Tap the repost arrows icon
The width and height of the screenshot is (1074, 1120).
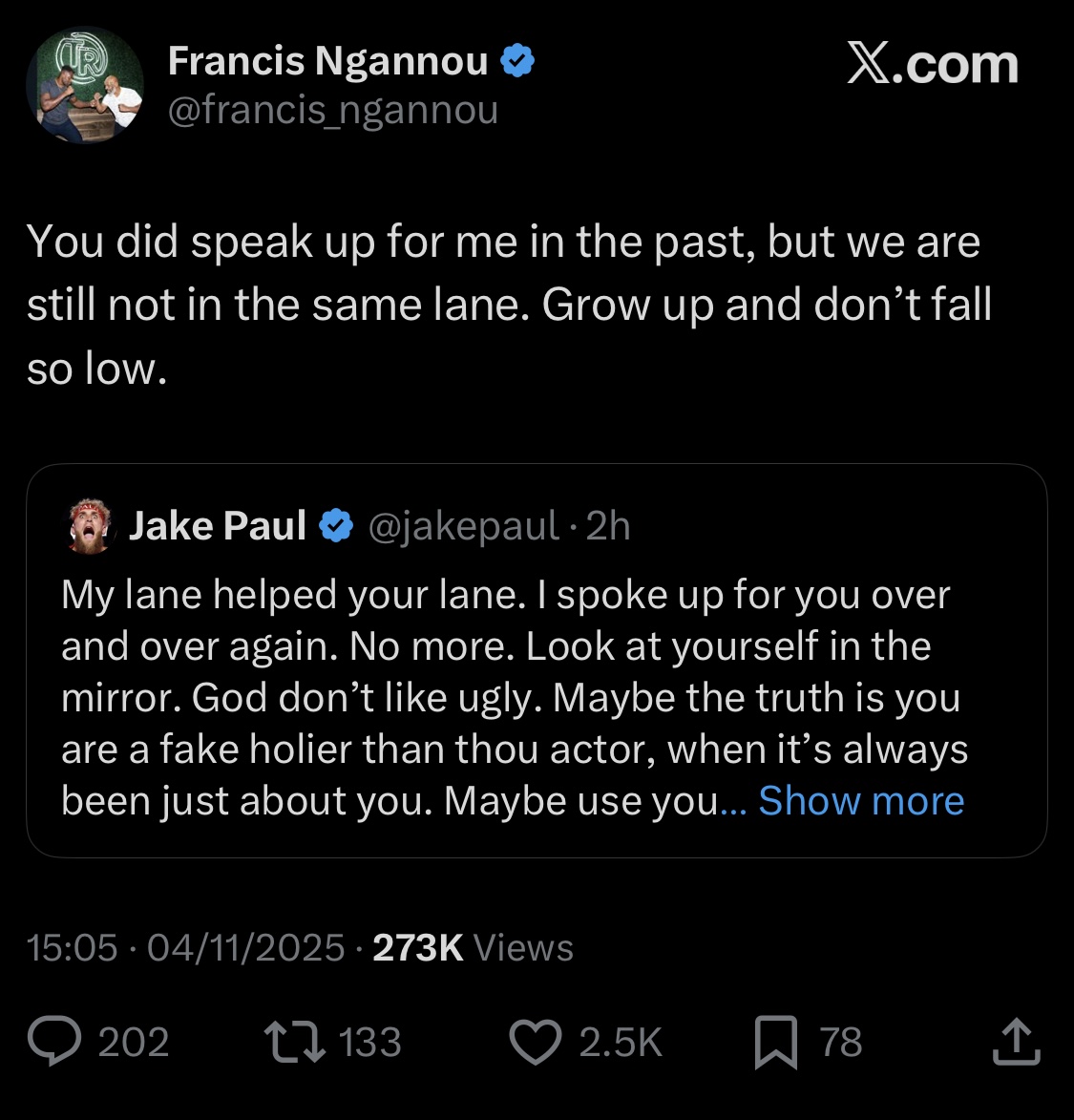(x=294, y=1042)
